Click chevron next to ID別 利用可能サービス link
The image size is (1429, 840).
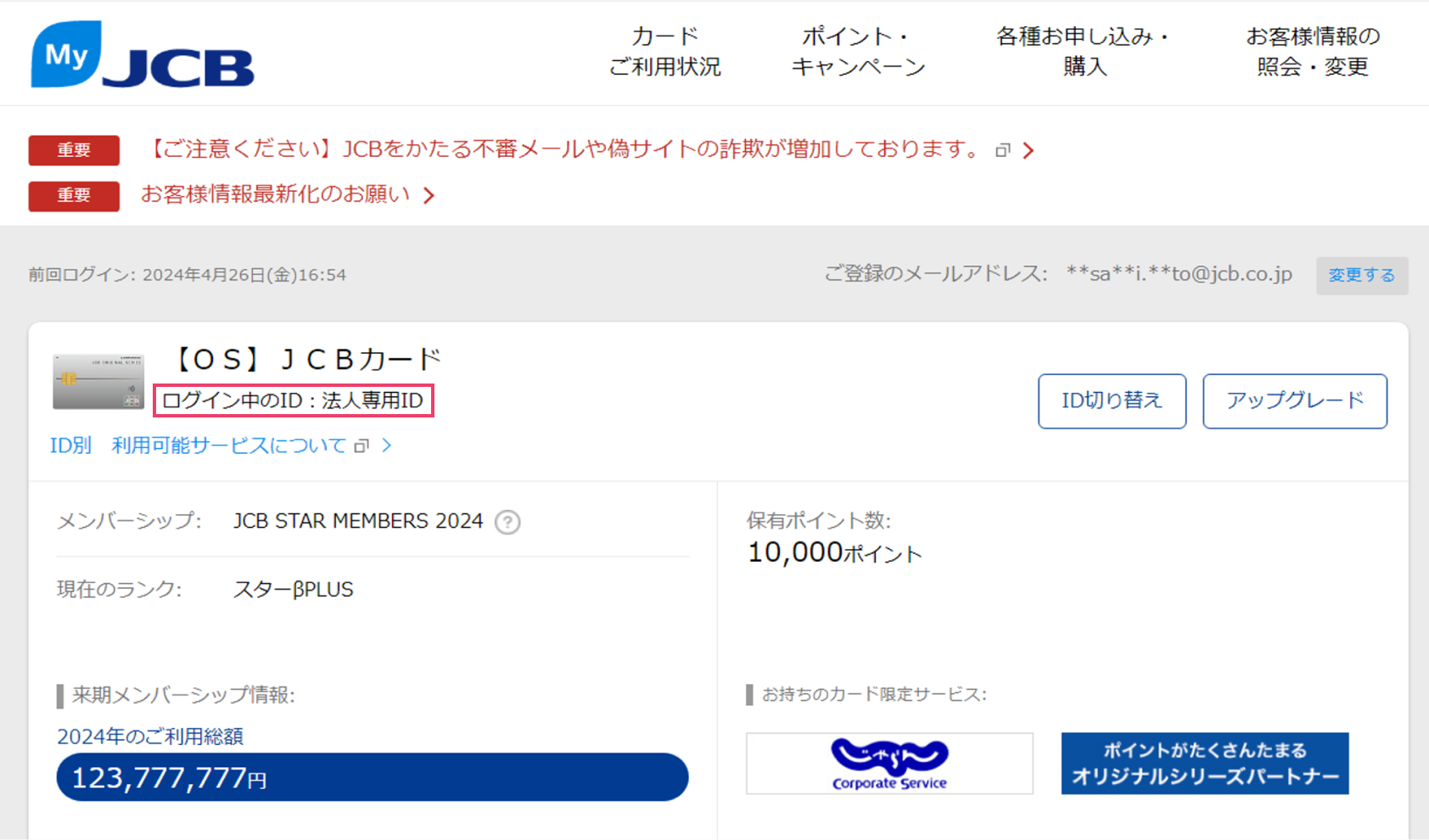[387, 445]
